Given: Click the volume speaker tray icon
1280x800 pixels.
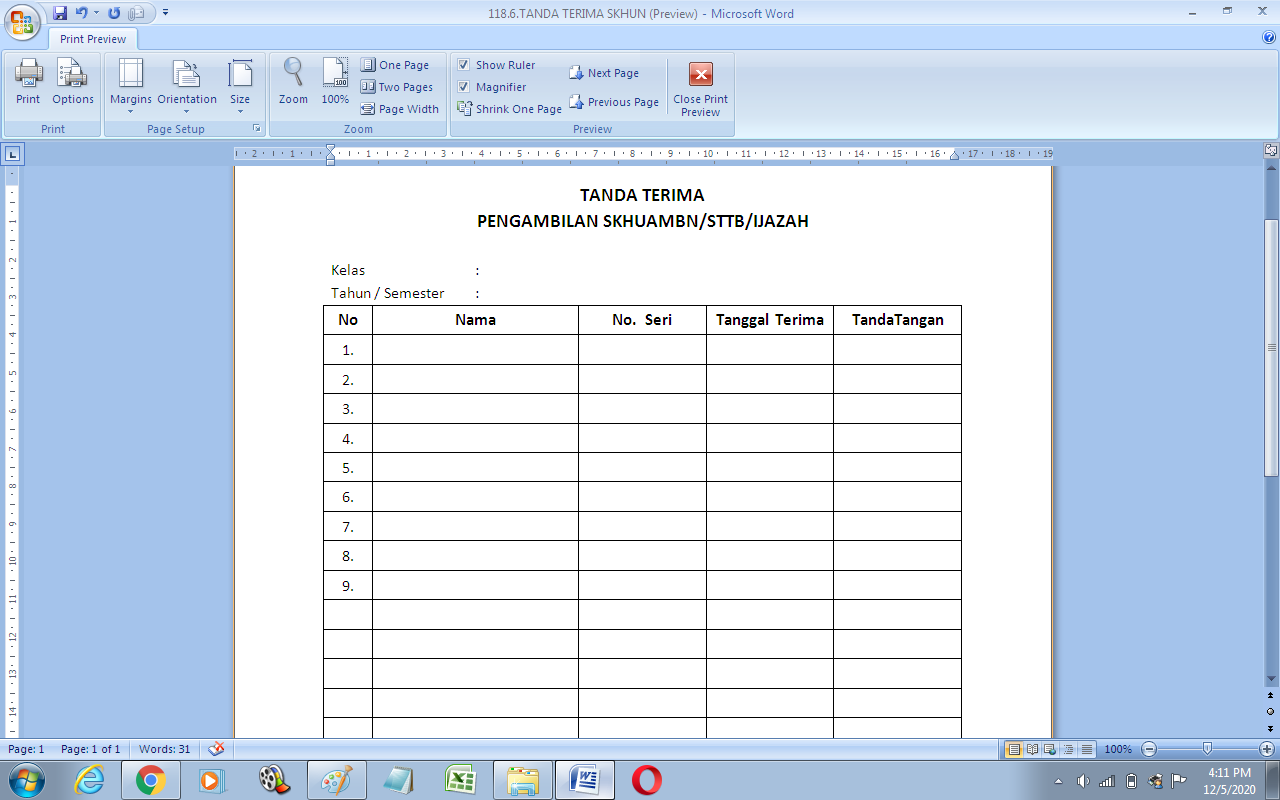Looking at the screenshot, I should tap(1083, 781).
